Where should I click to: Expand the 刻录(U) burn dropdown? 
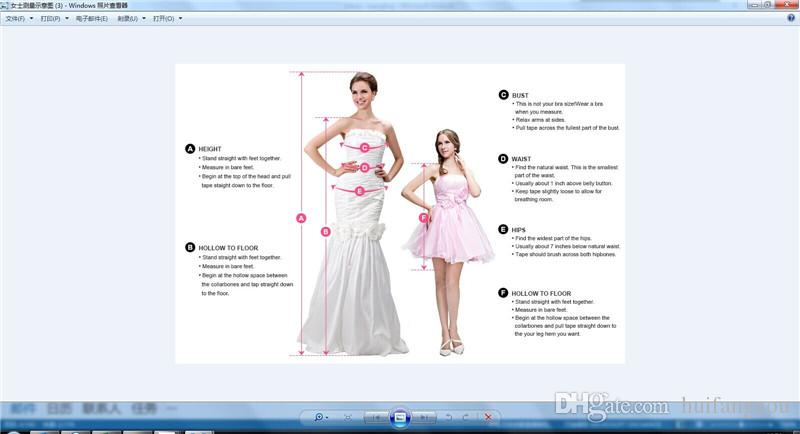(130, 18)
